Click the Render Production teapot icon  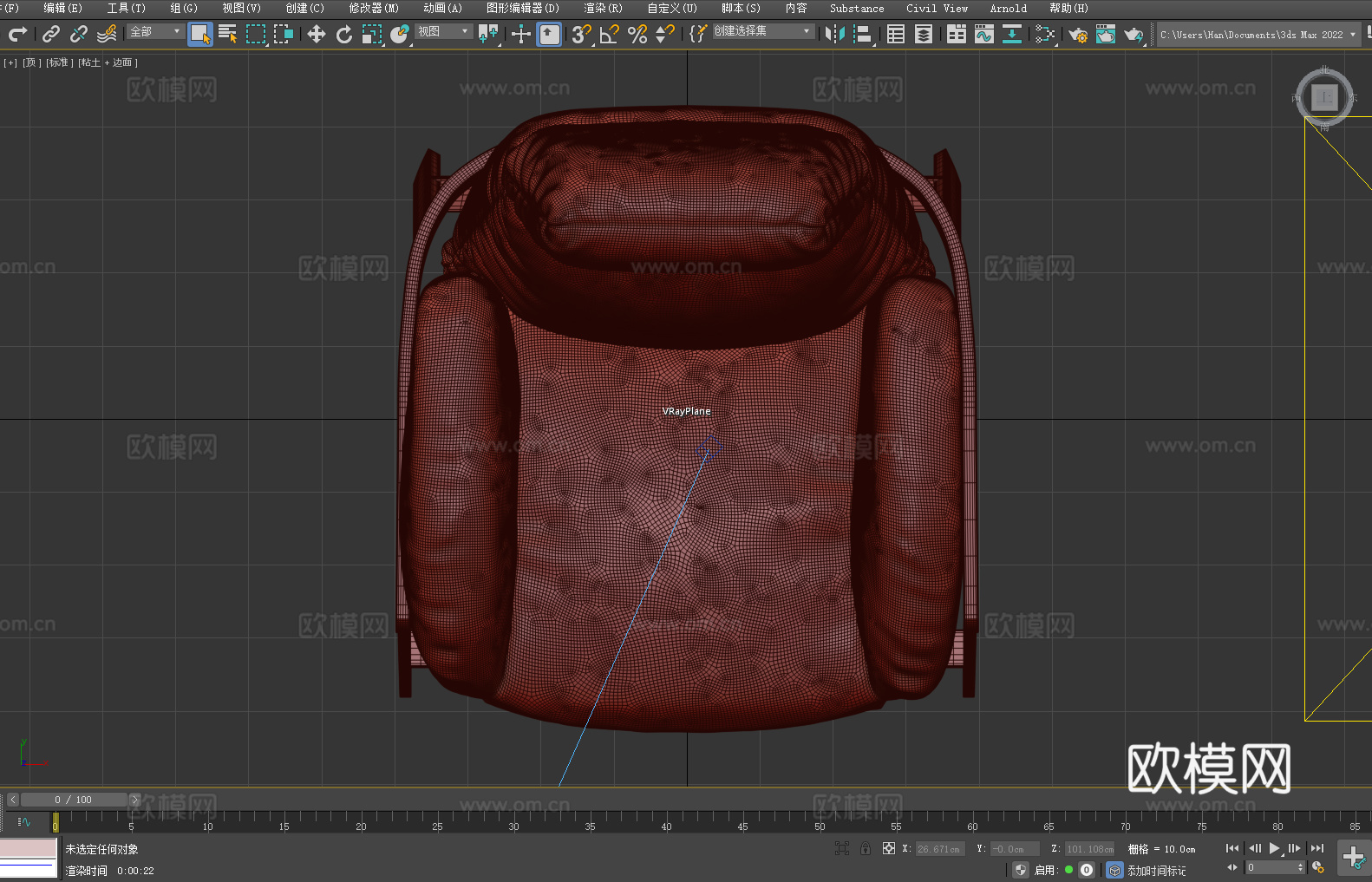tap(1134, 34)
